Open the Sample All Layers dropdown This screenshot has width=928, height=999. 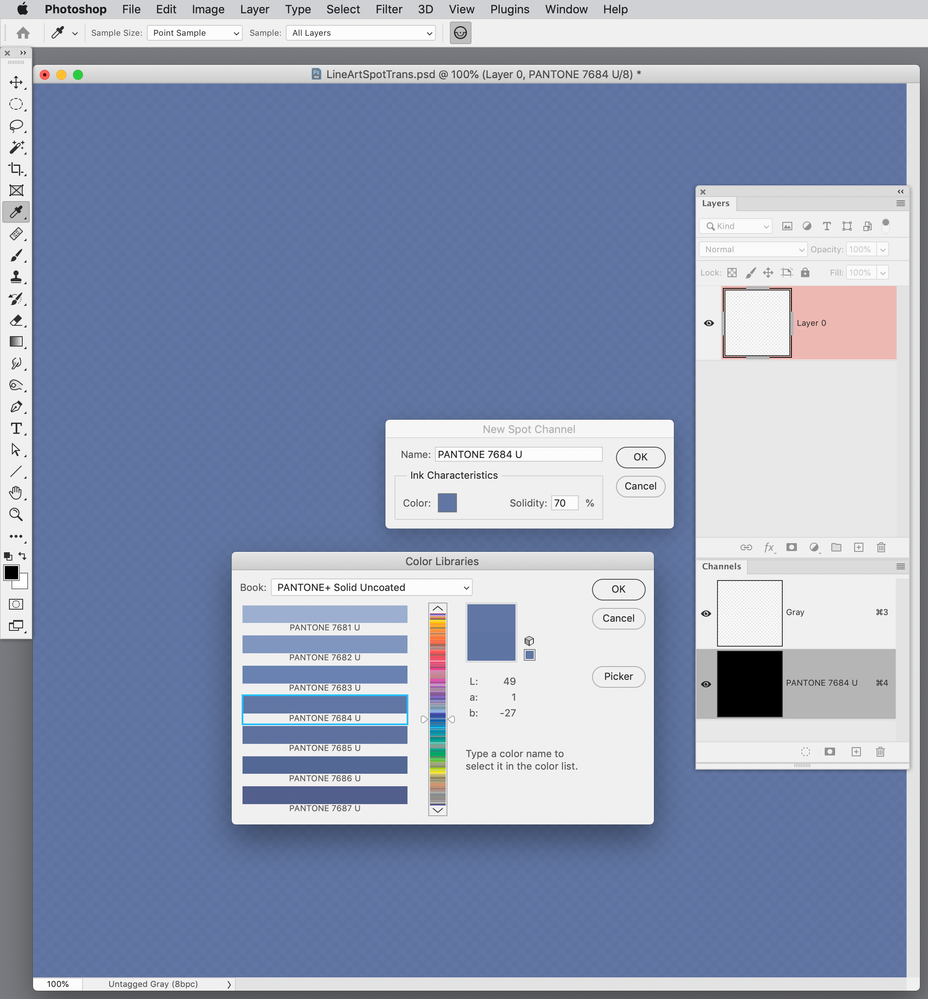click(x=360, y=33)
